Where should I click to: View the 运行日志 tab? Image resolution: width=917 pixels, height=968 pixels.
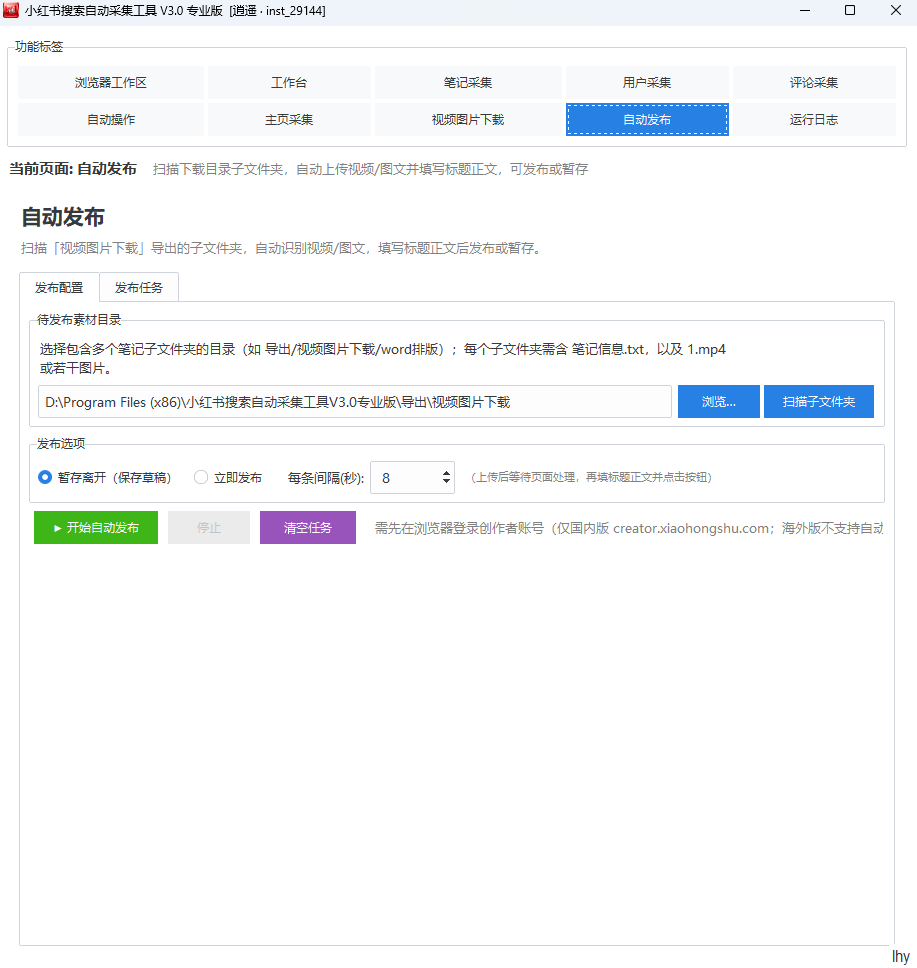(x=814, y=120)
